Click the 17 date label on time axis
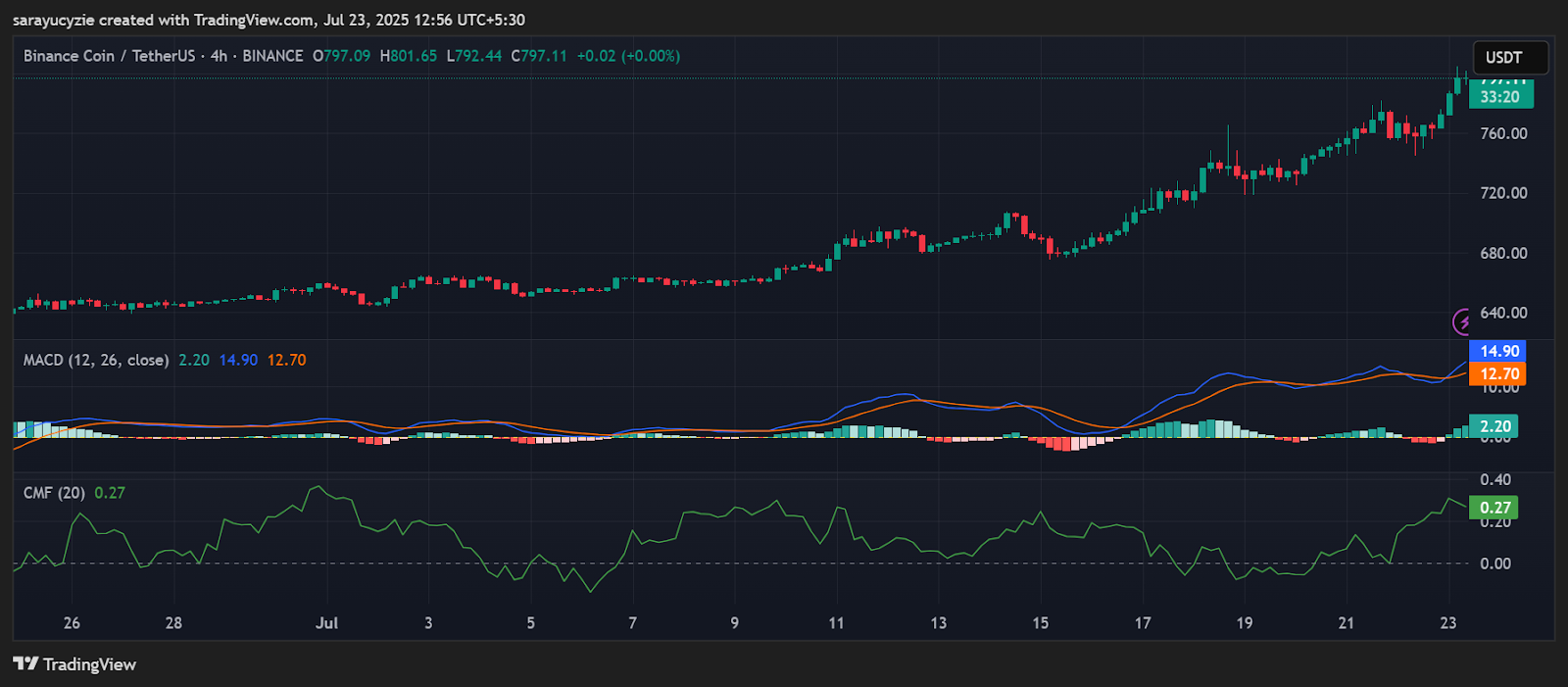Image resolution: width=1568 pixels, height=687 pixels. [x=1143, y=623]
